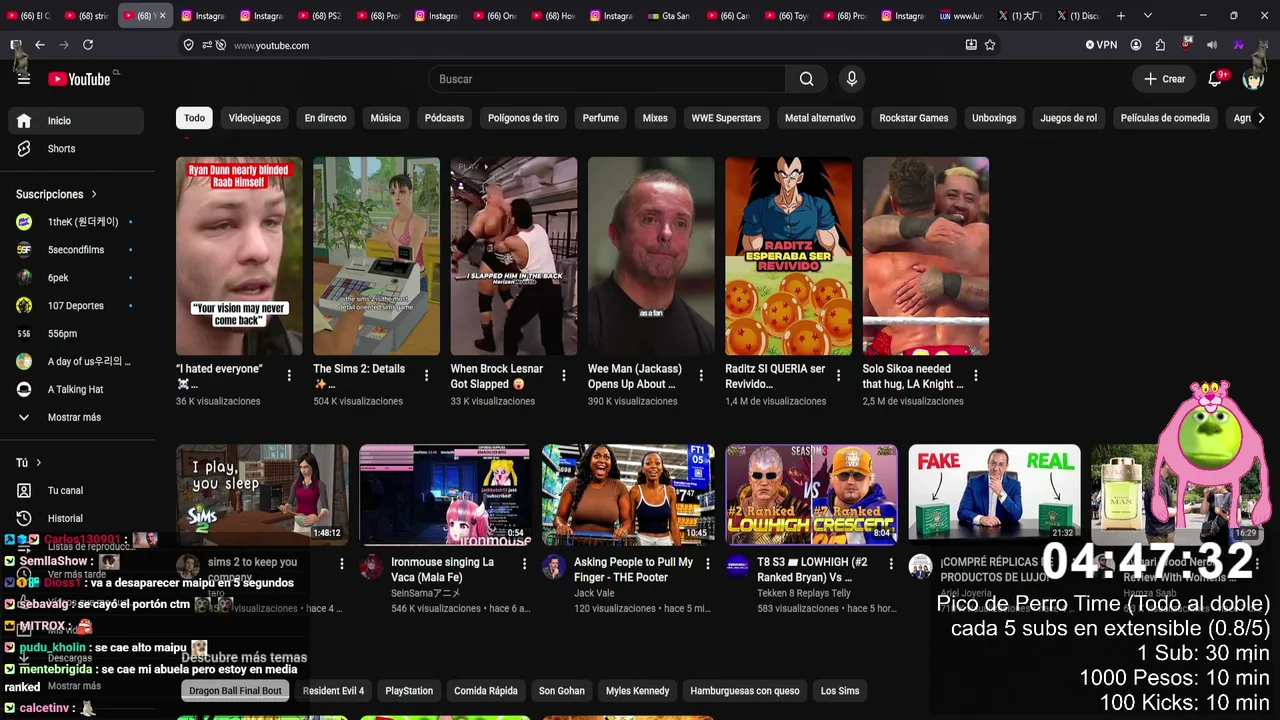1280x720 pixels.
Task: Open the Wee Man (Jackass) short thumbnail
Action: tap(651, 256)
